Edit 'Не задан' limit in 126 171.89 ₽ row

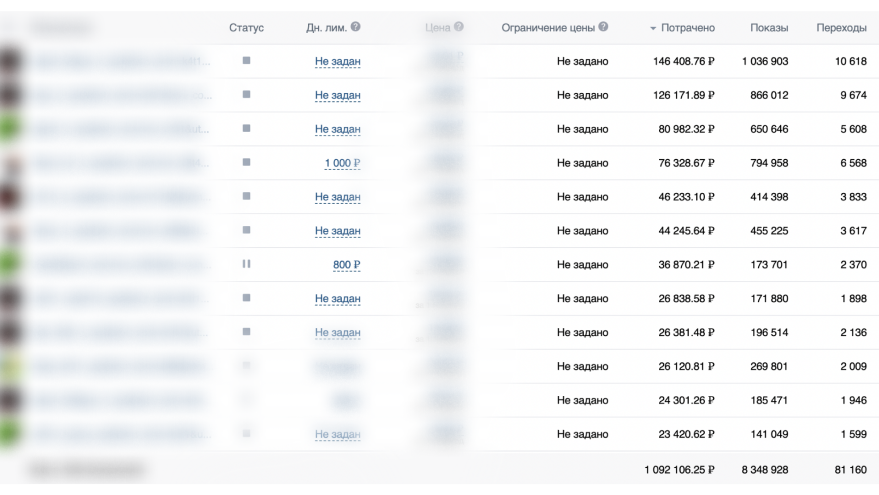click(337, 95)
